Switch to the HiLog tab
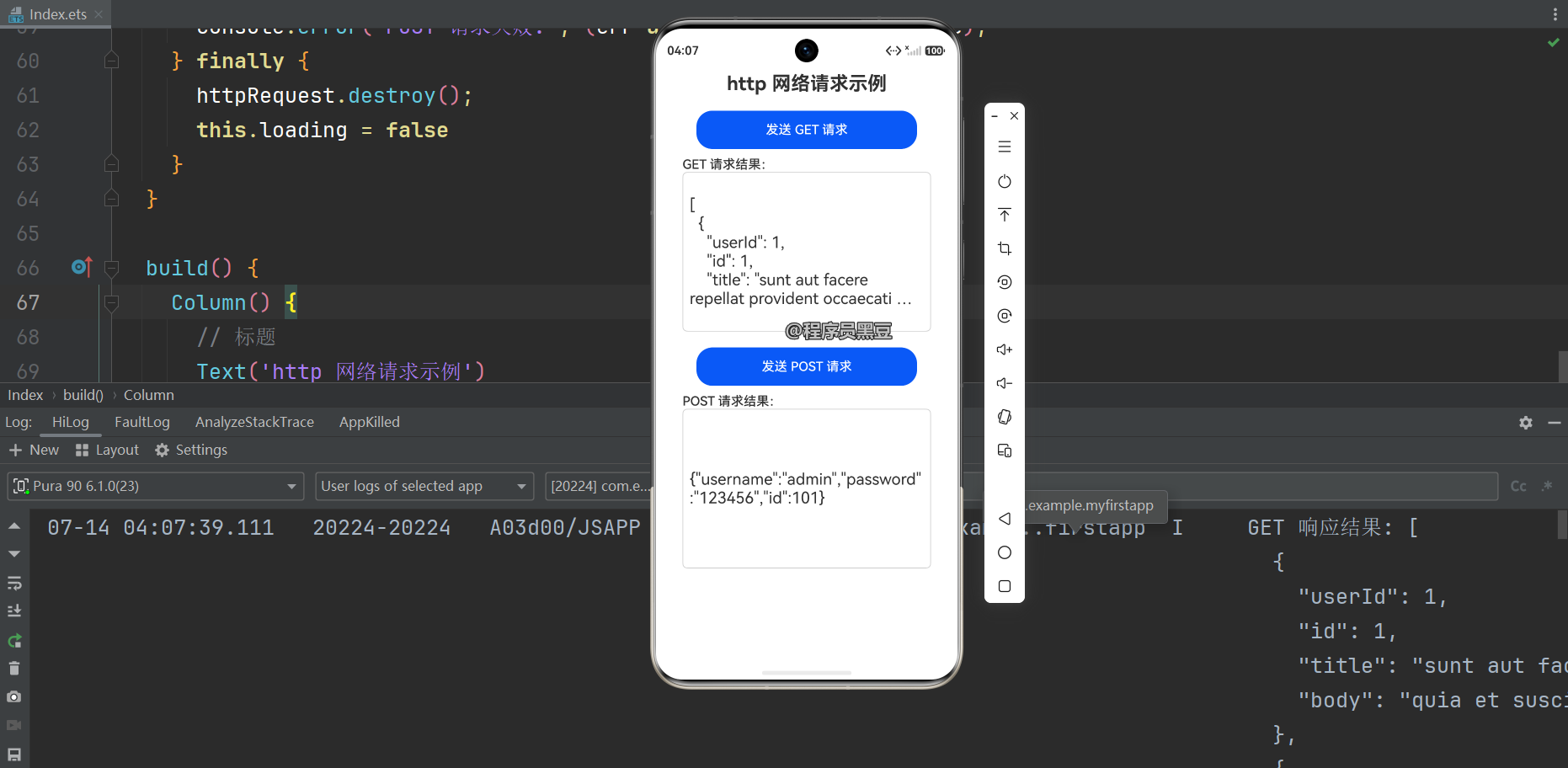 pos(70,422)
